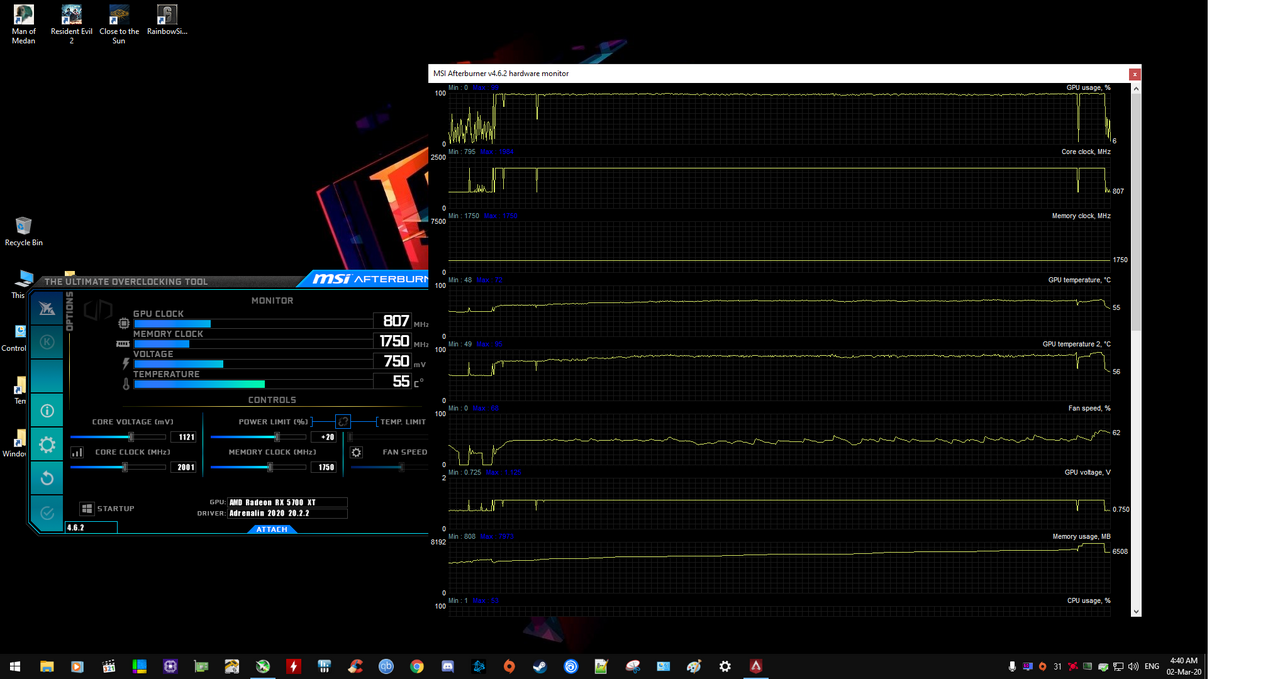This screenshot has width=1280, height=679.
Task: Click the Memory usage current value 6508
Action: click(x=1120, y=551)
